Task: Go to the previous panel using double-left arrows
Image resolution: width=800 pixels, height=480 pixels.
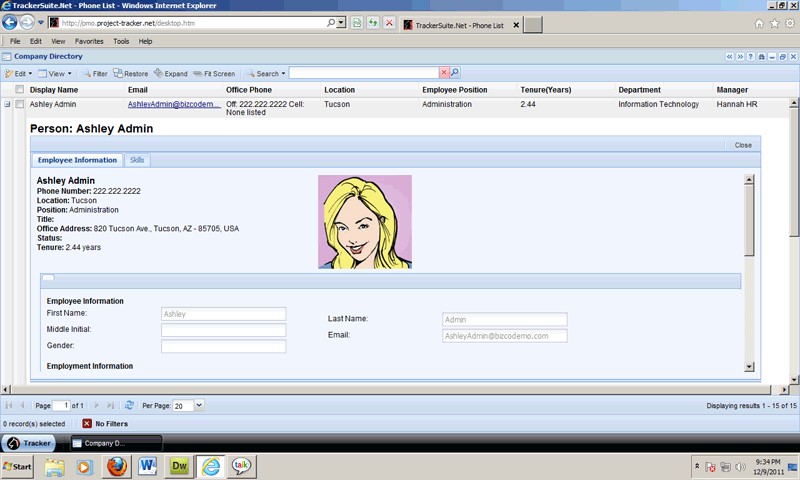Action: coord(730,57)
